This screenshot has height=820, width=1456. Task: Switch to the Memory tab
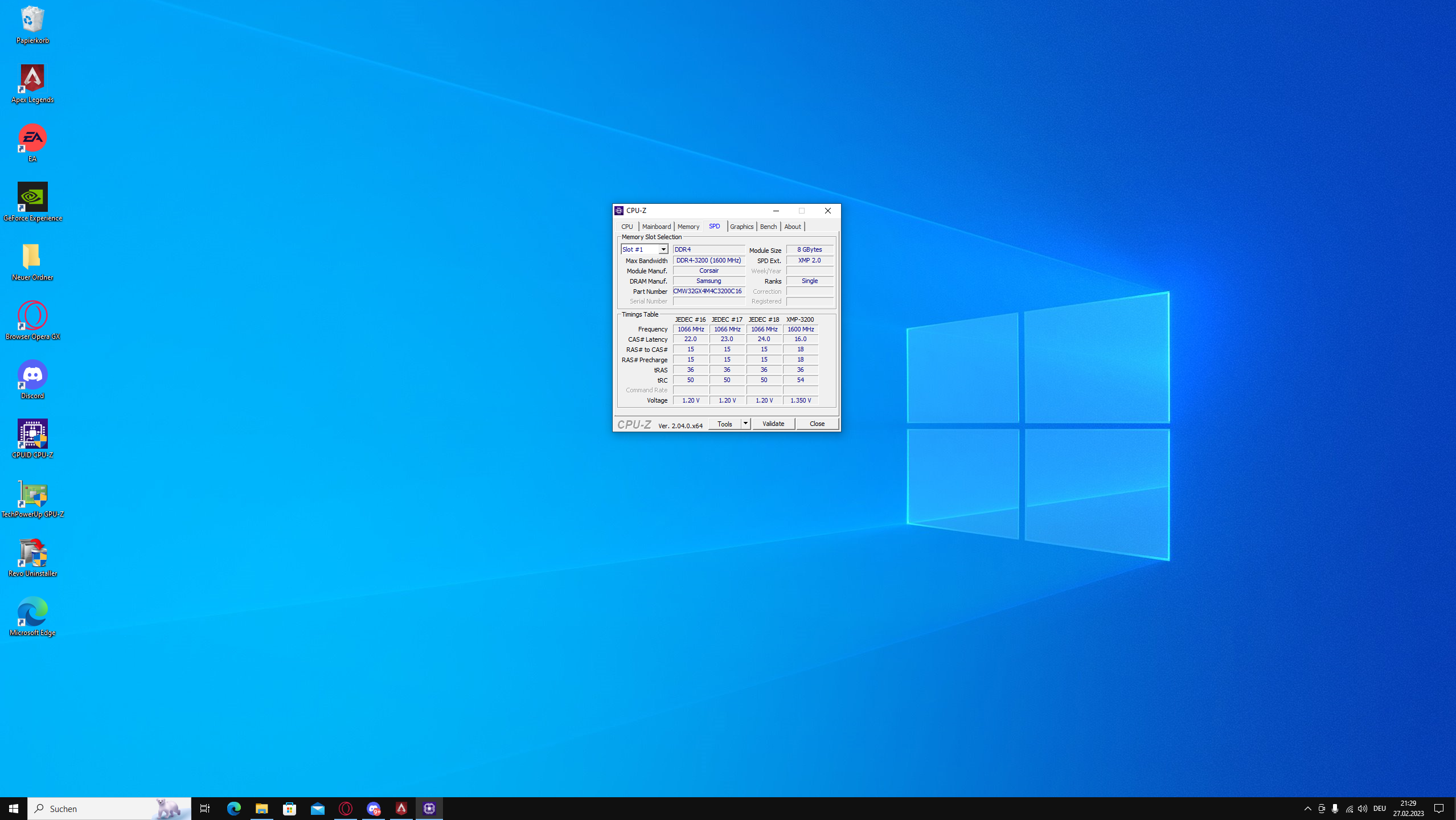tap(688, 227)
